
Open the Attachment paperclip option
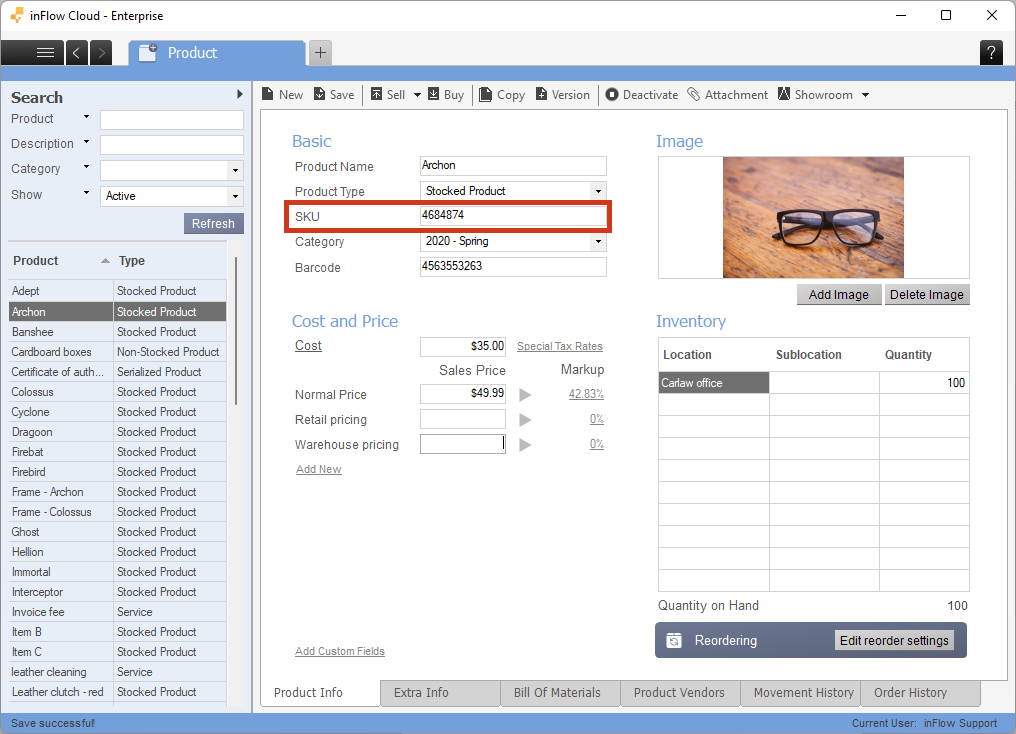point(727,95)
